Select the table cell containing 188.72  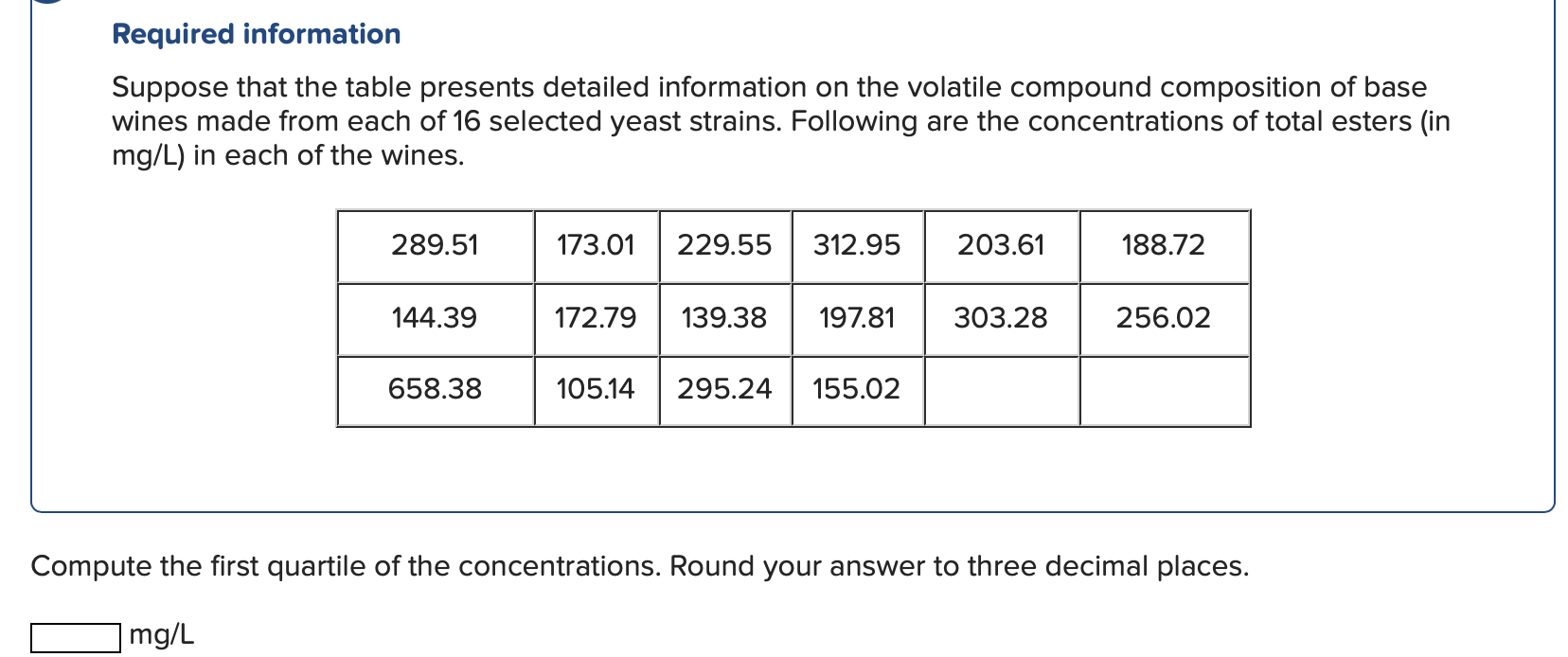click(x=1164, y=245)
